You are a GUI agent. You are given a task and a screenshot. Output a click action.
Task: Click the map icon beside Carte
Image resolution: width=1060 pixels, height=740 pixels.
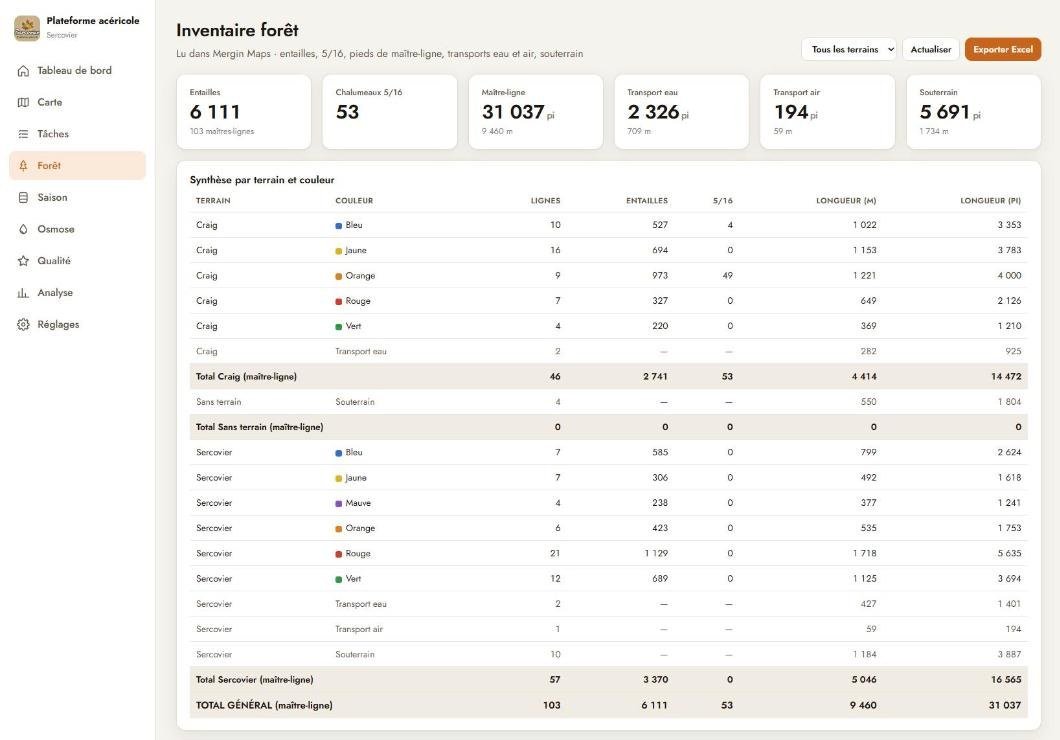click(x=23, y=103)
